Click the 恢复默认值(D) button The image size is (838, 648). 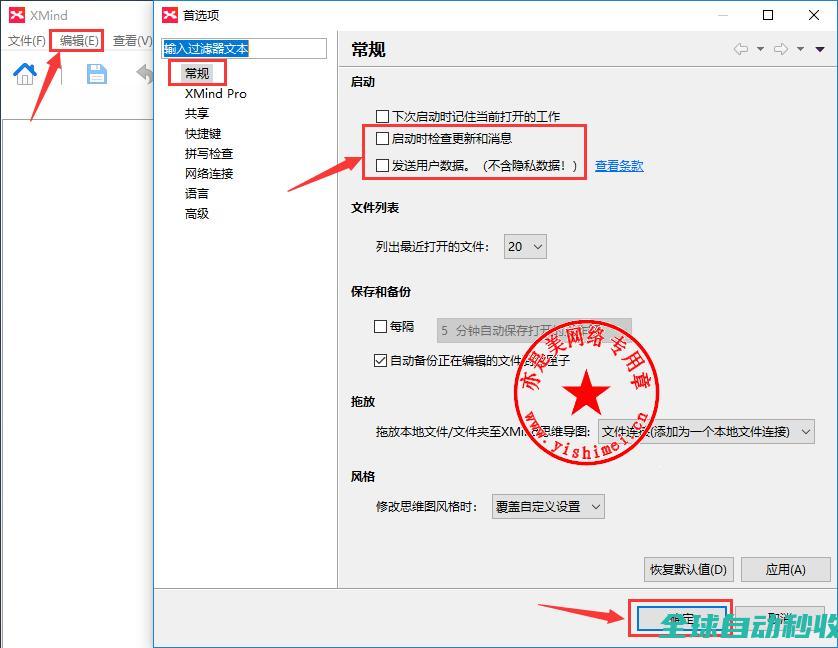[x=689, y=569]
